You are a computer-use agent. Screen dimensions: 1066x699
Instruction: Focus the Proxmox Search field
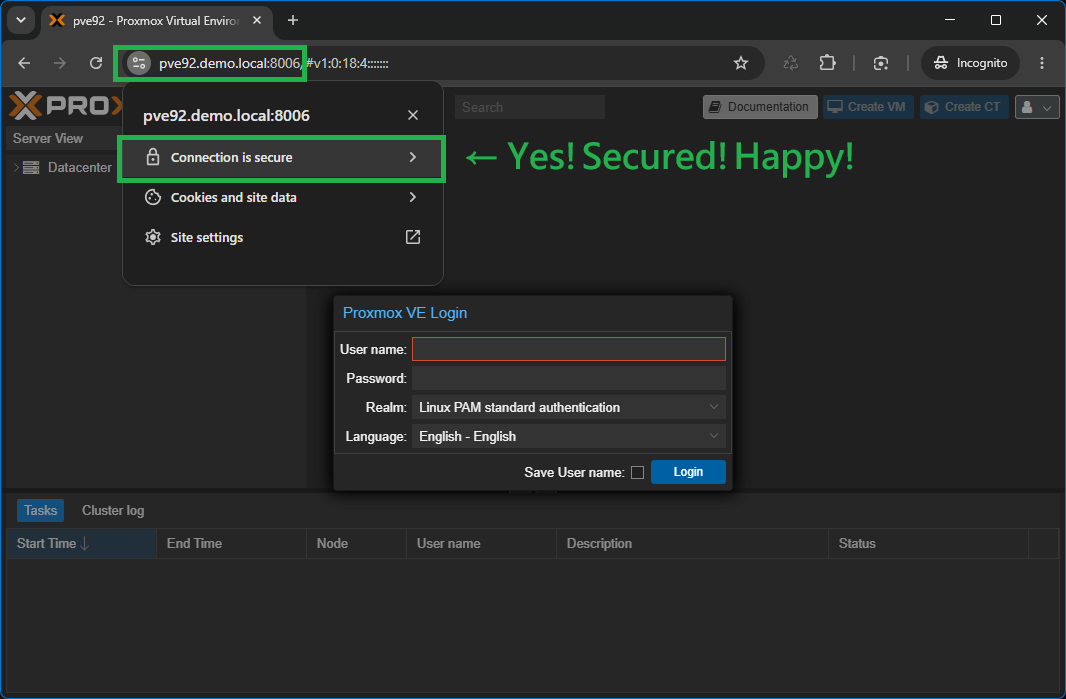coord(530,107)
